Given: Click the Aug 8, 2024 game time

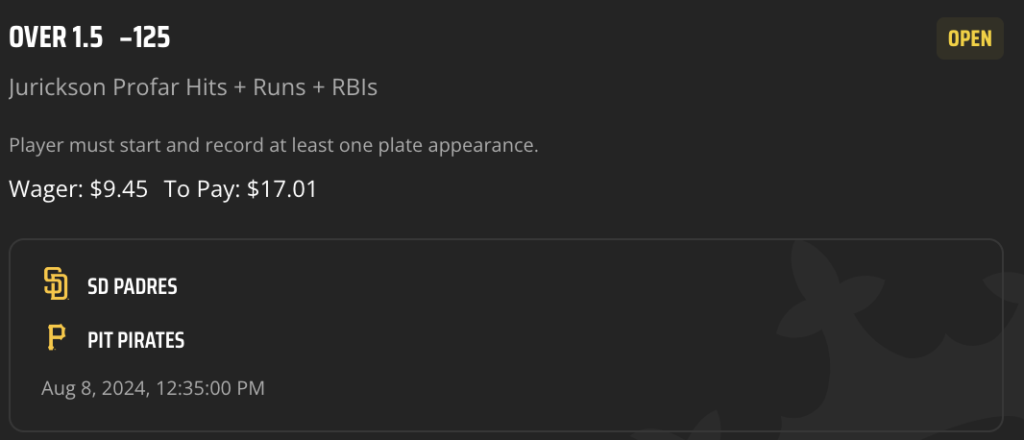Looking at the screenshot, I should tap(153, 388).
